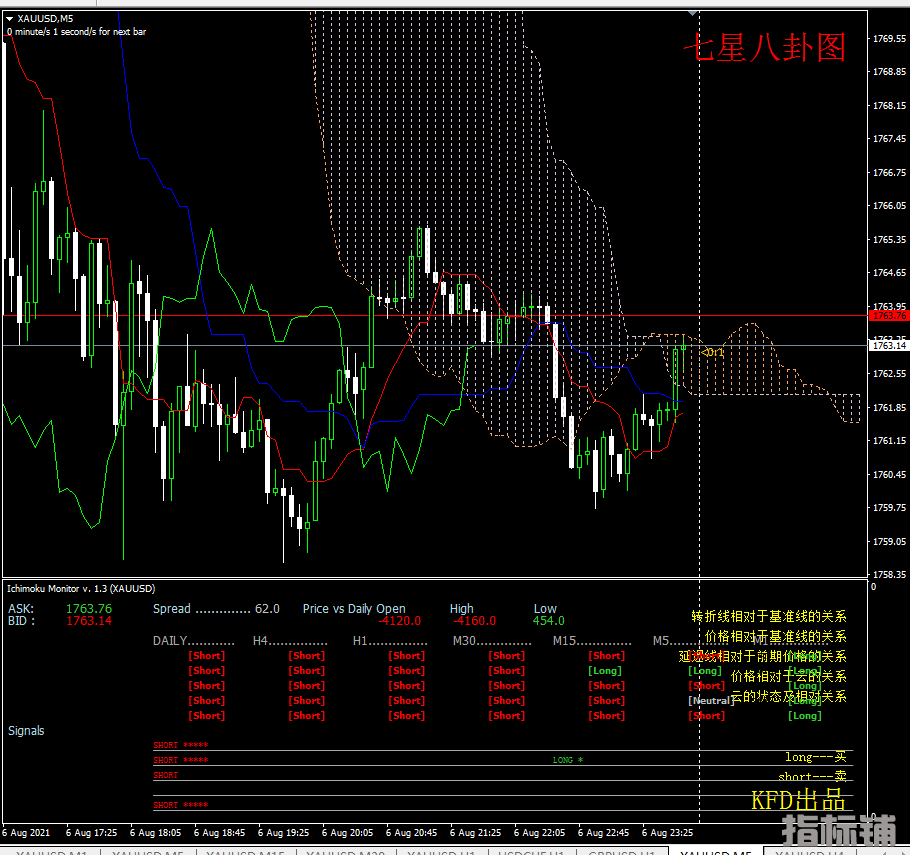Click the 'short---卖' legend text
The width and height of the screenshot is (910, 855).
(x=812, y=776)
